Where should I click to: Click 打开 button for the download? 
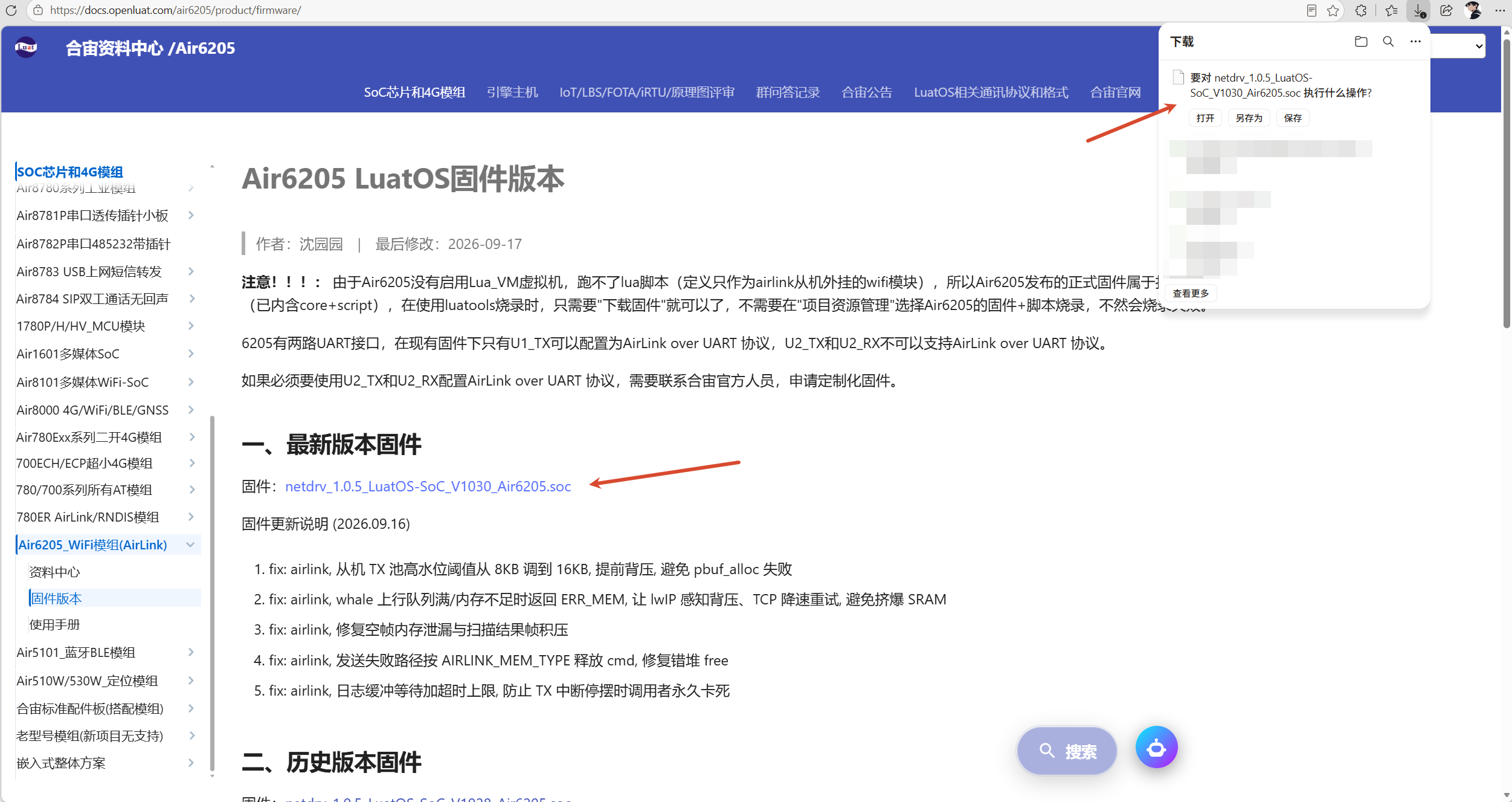point(1205,118)
